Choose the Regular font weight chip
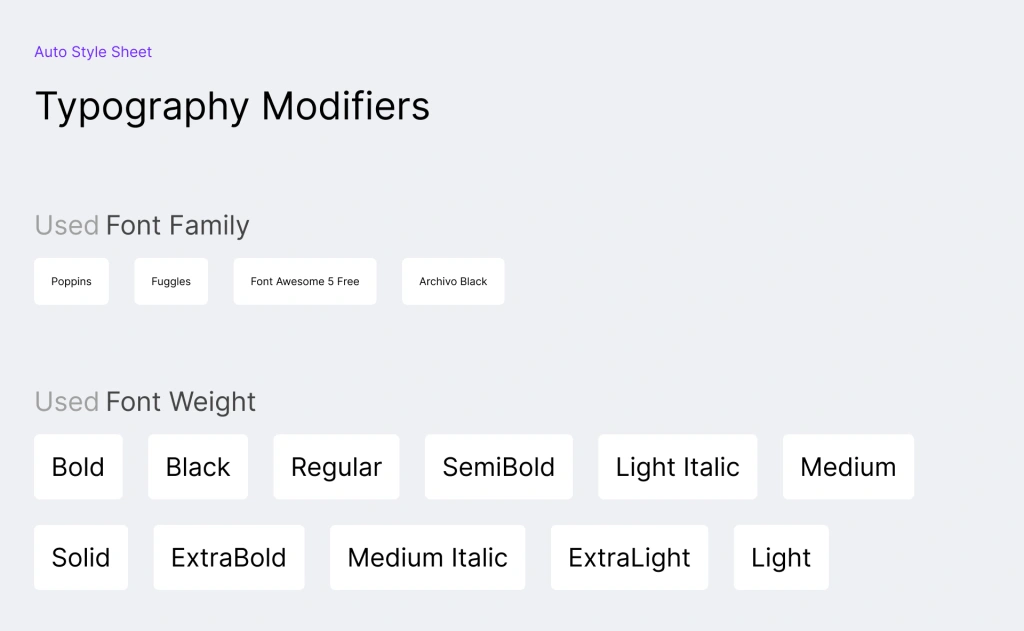 click(x=336, y=467)
